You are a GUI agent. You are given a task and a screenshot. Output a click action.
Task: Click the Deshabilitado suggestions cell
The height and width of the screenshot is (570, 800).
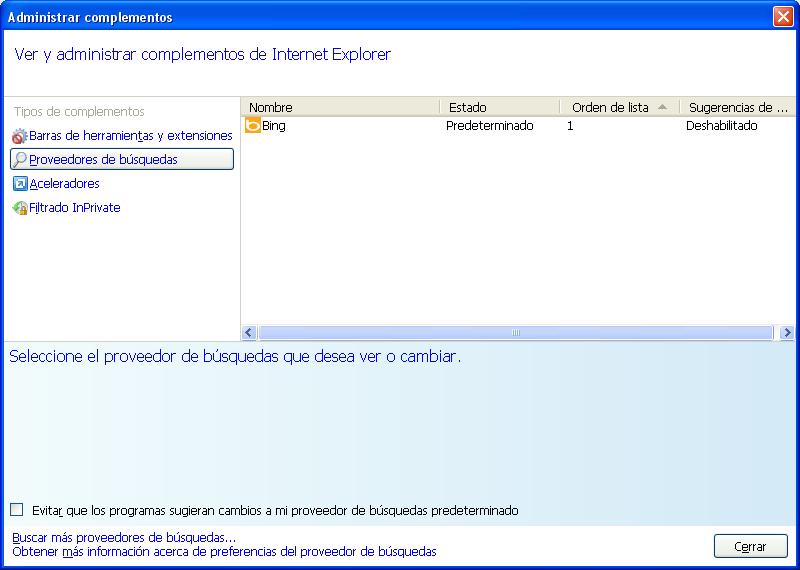coord(721,126)
